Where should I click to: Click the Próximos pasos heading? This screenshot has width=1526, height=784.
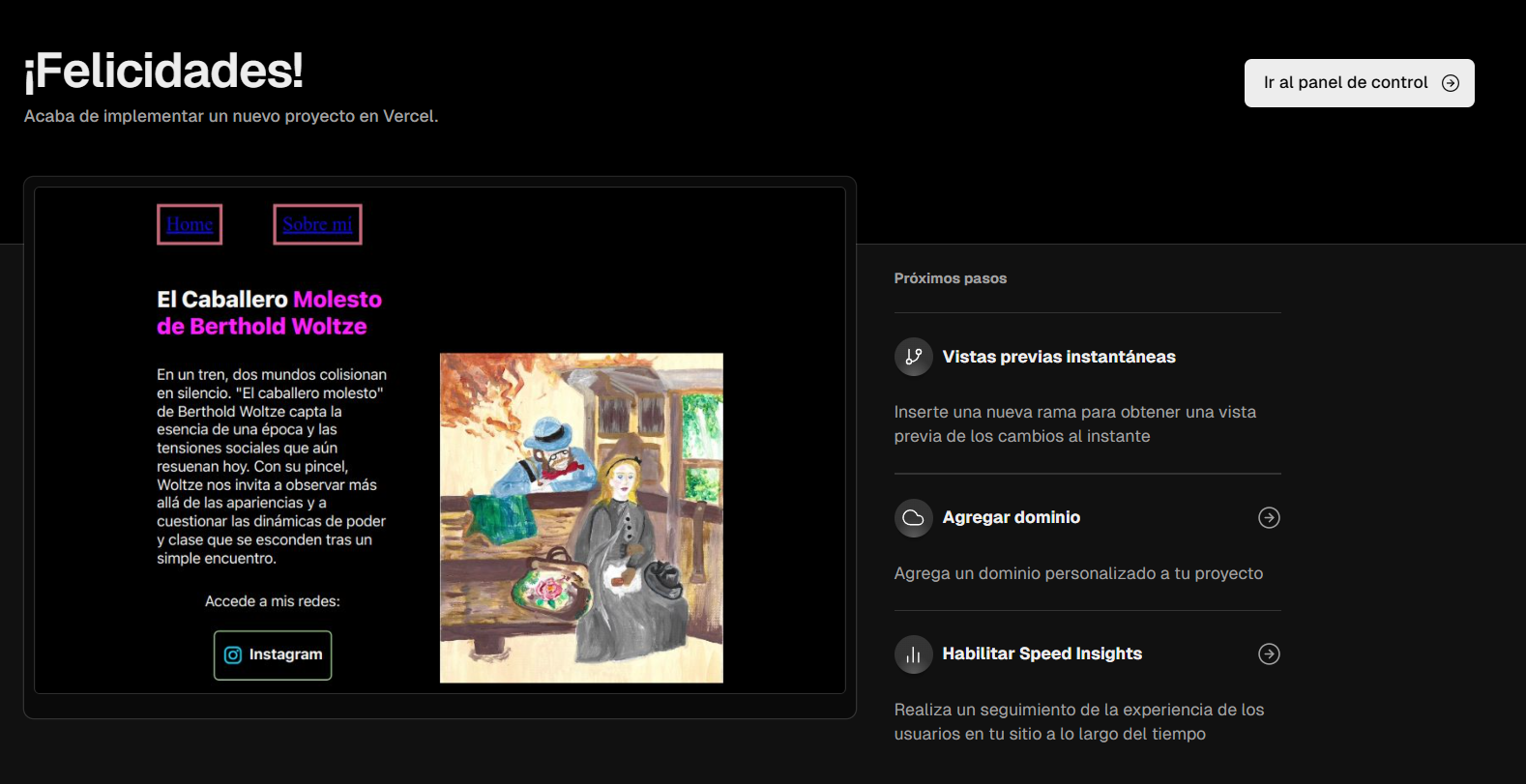[x=951, y=278]
